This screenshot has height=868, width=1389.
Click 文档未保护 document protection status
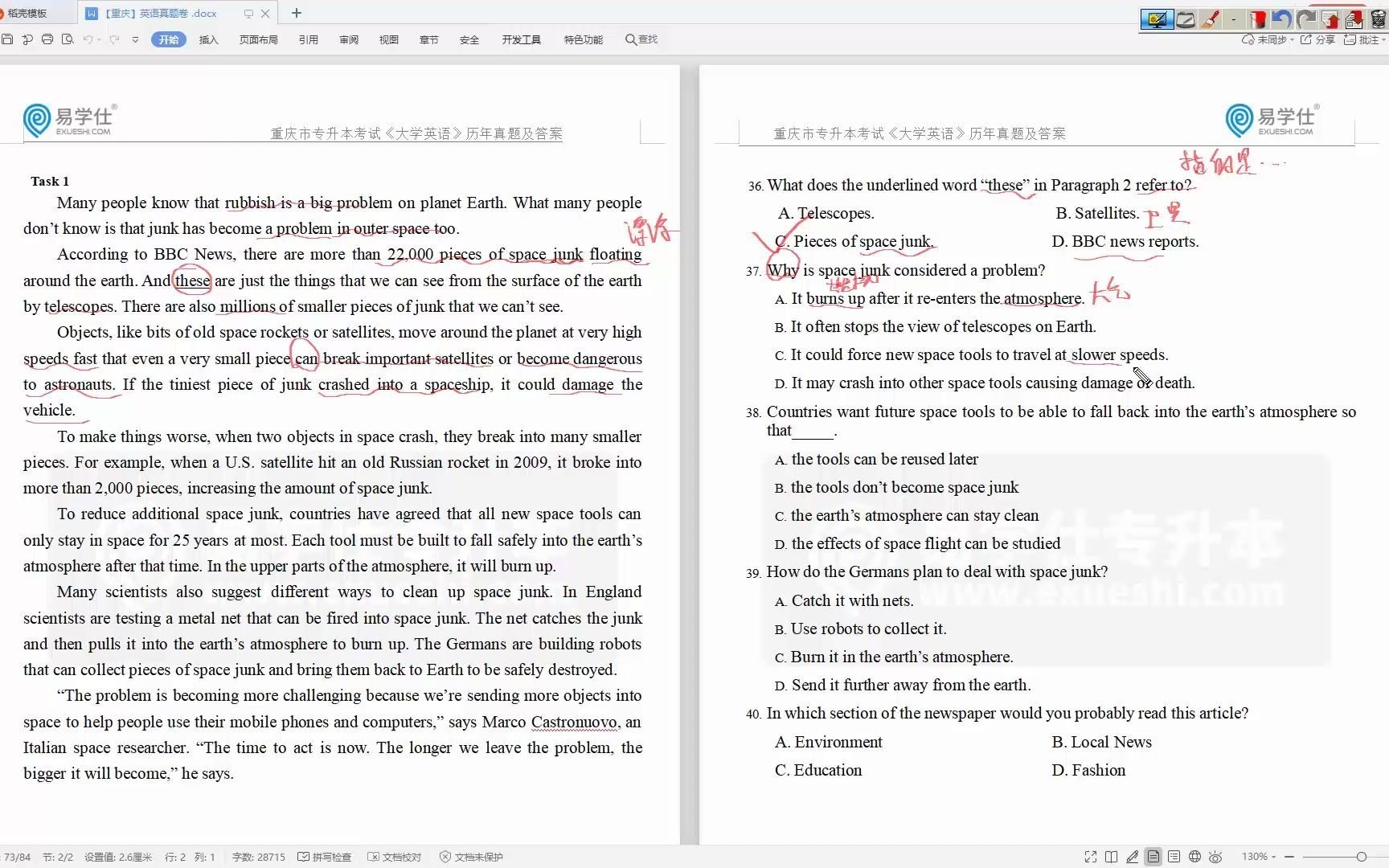pos(472,857)
